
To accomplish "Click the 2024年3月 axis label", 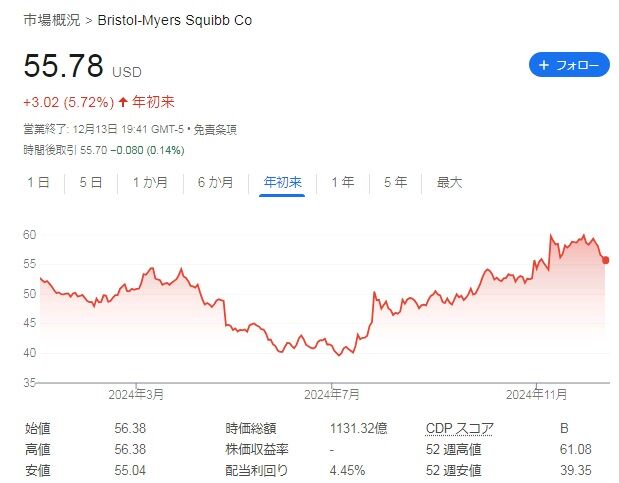I will pyautogui.click(x=136, y=395).
